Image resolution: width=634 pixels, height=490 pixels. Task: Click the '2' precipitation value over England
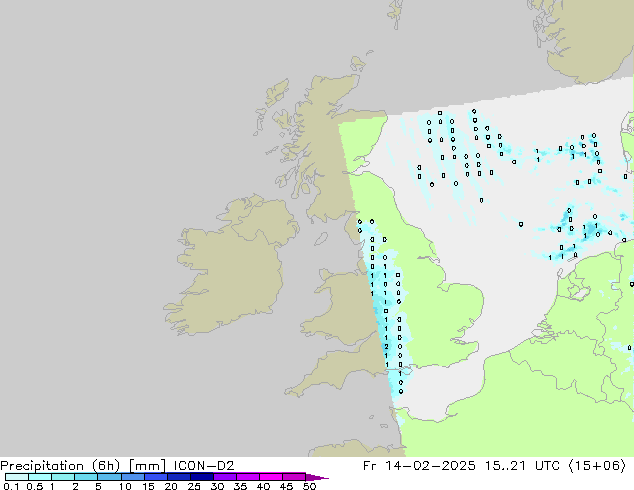[387, 346]
